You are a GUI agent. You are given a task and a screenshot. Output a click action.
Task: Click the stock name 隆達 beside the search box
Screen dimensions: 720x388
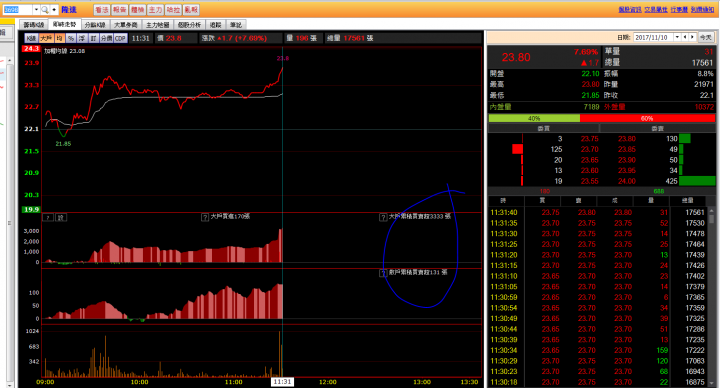69,10
